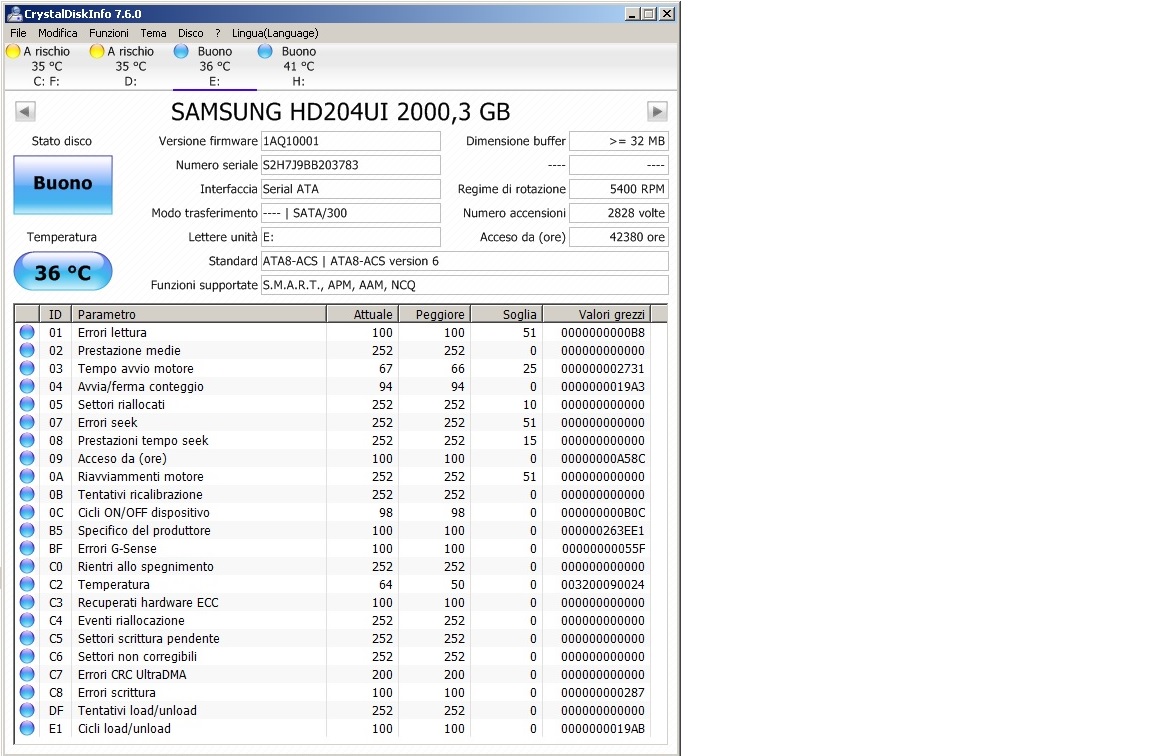Click the Soglia column header
This screenshot has width=1152, height=756.
point(506,314)
